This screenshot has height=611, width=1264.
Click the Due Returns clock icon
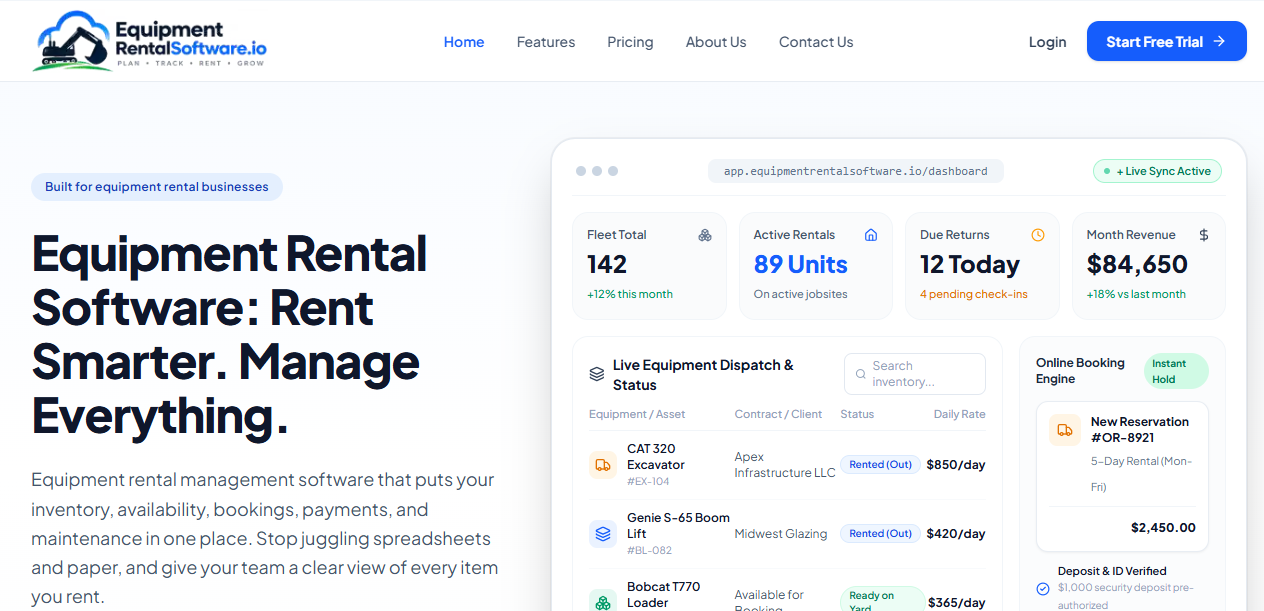(x=1038, y=235)
